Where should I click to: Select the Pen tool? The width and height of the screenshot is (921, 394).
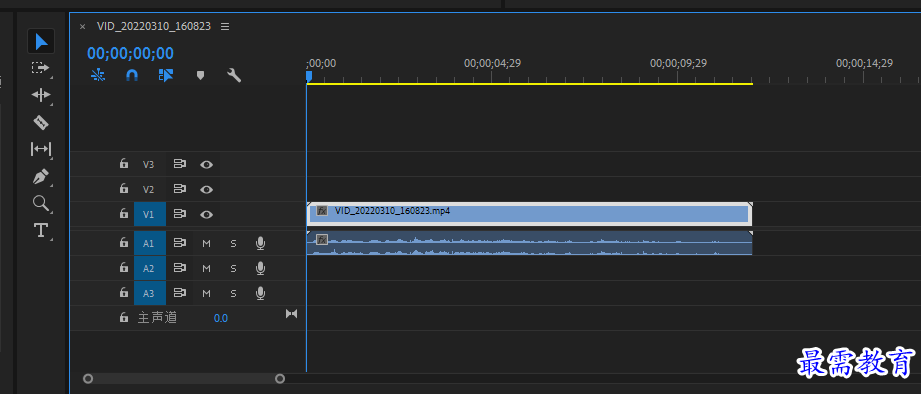(x=41, y=176)
